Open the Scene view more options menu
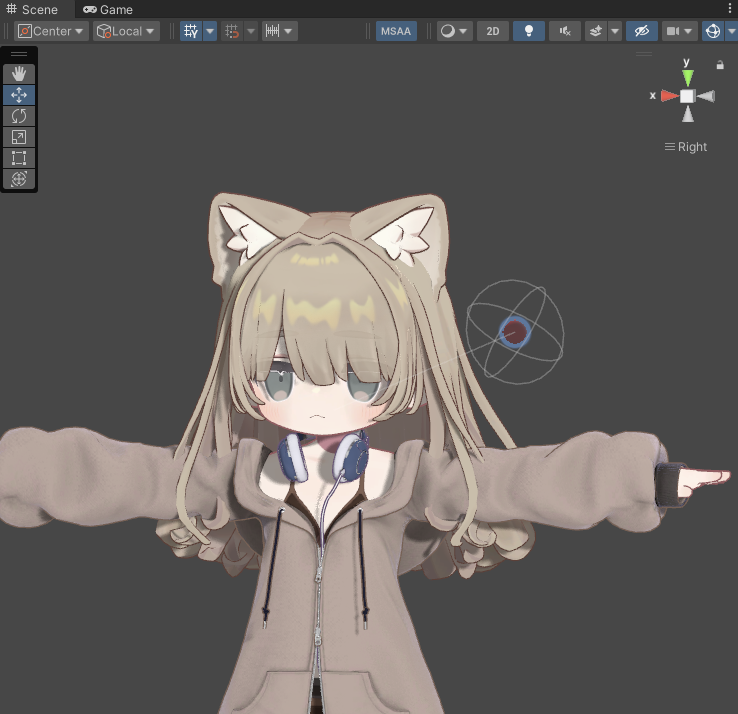738x714 pixels. point(730,8)
